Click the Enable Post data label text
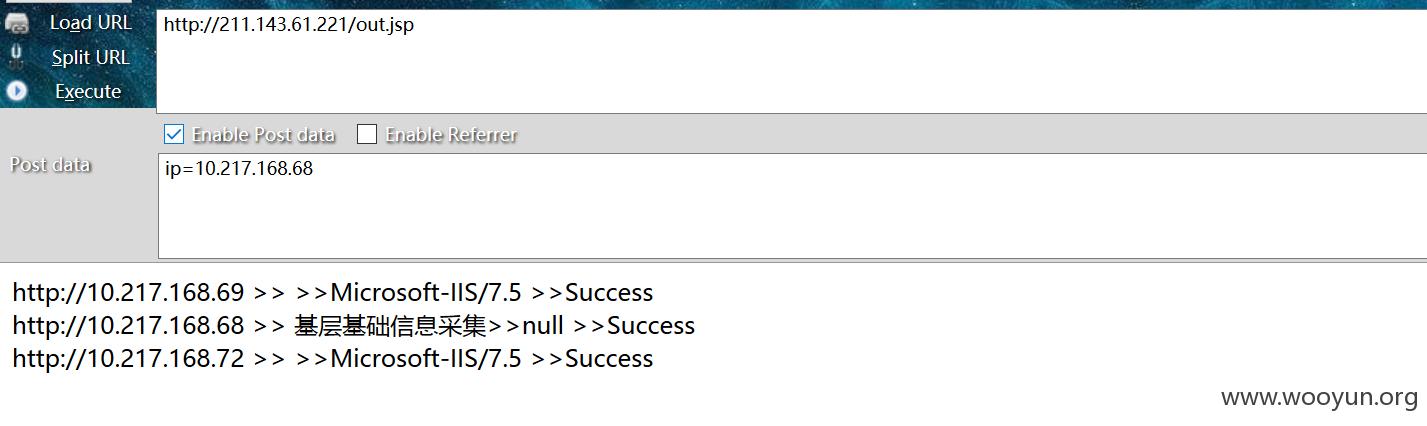Screen dimensions: 1427x426 264,134
